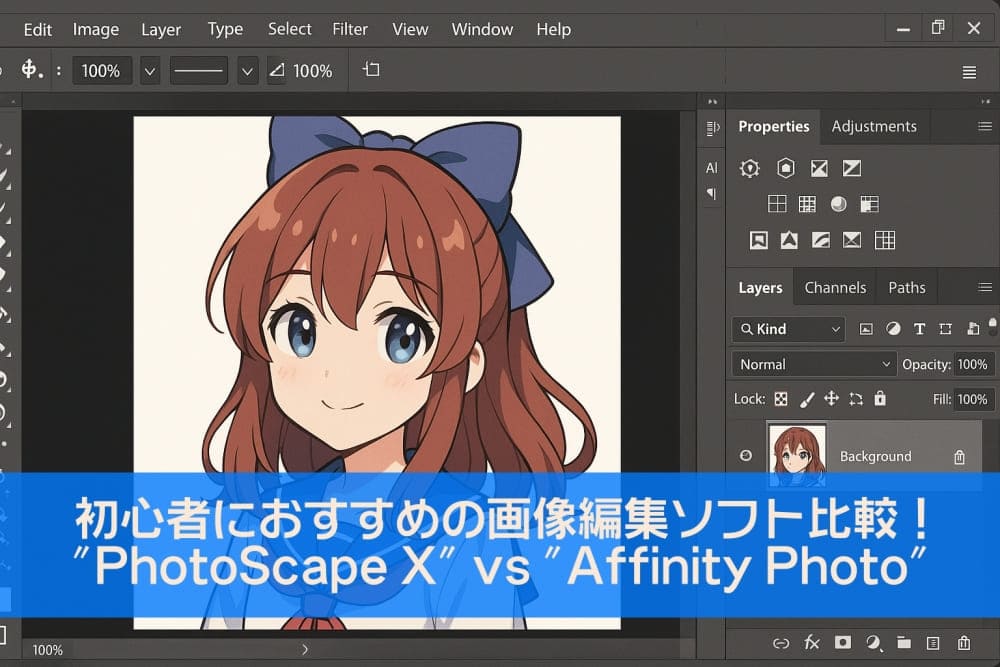This screenshot has height=667, width=1000.
Task: Click the layer Opacity 100% field
Action: pos(972,364)
